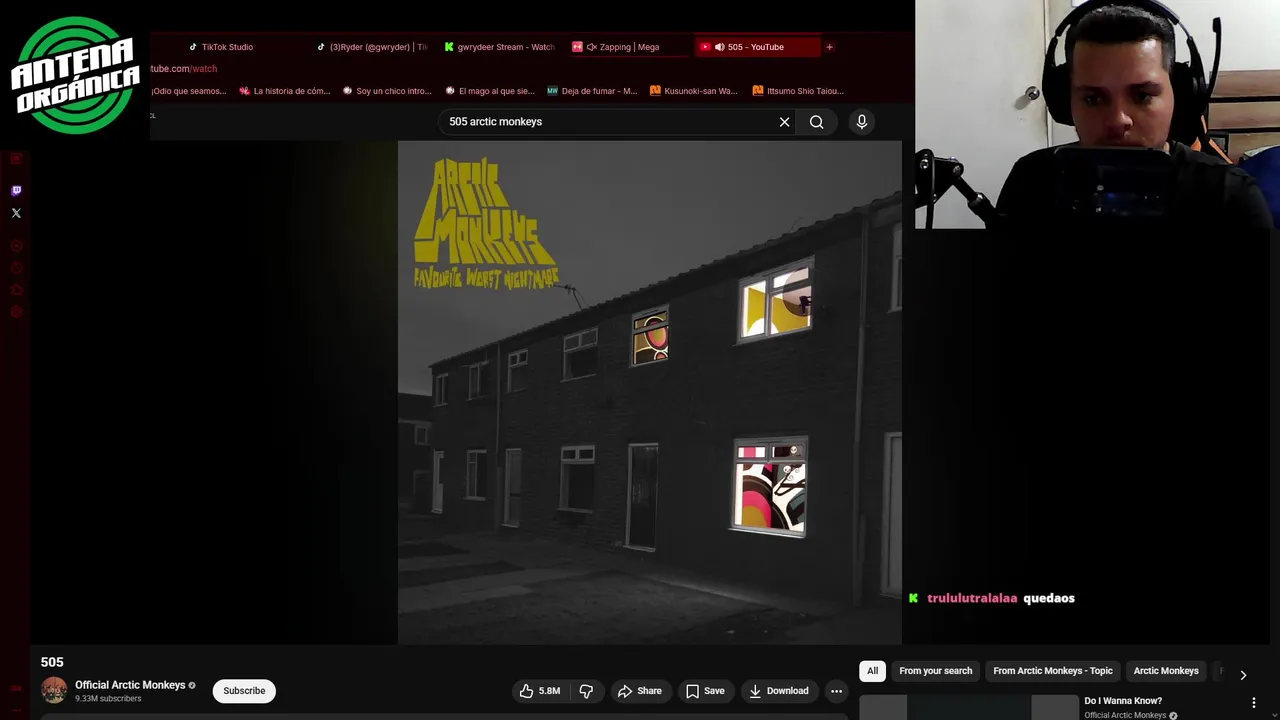Screen dimensions: 1280x720
Task: Click the 505 video title text
Action: click(x=52, y=662)
